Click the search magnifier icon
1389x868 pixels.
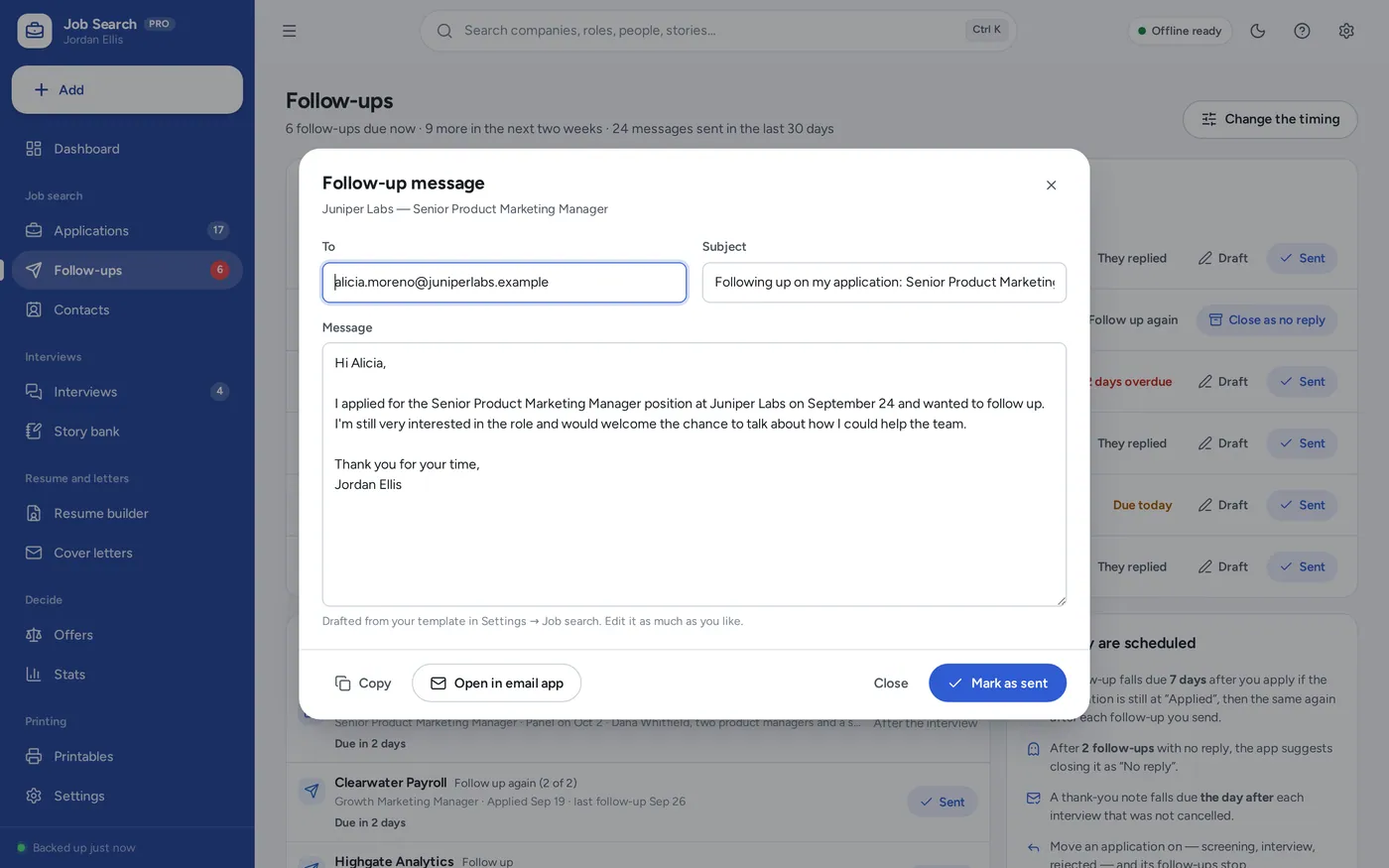444,31
